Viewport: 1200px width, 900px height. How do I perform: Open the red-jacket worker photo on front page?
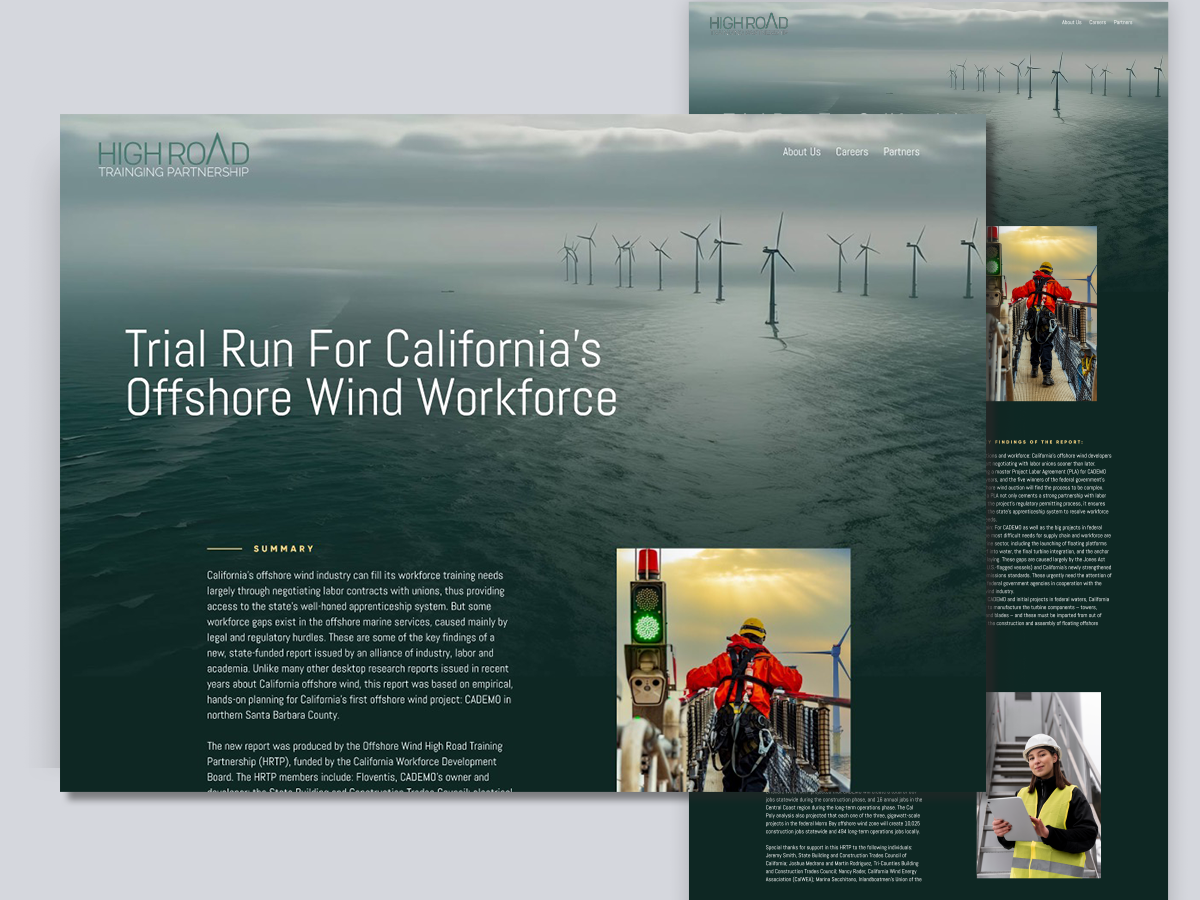pyautogui.click(x=733, y=669)
